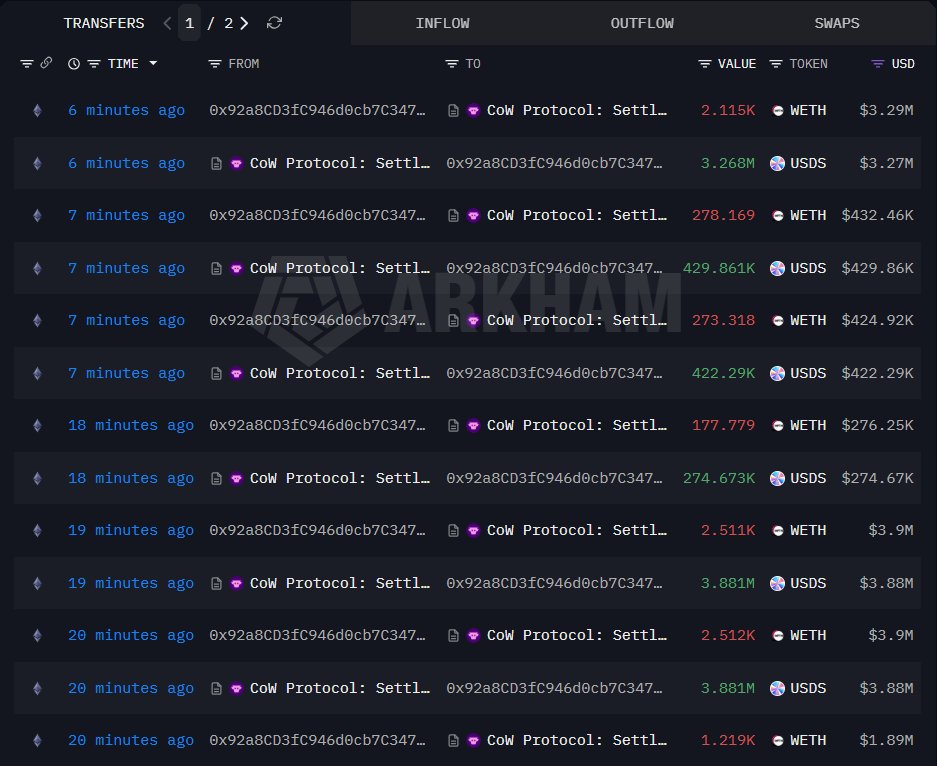Switch to the OUTFLOW tab
The width and height of the screenshot is (937, 766).
click(x=642, y=23)
